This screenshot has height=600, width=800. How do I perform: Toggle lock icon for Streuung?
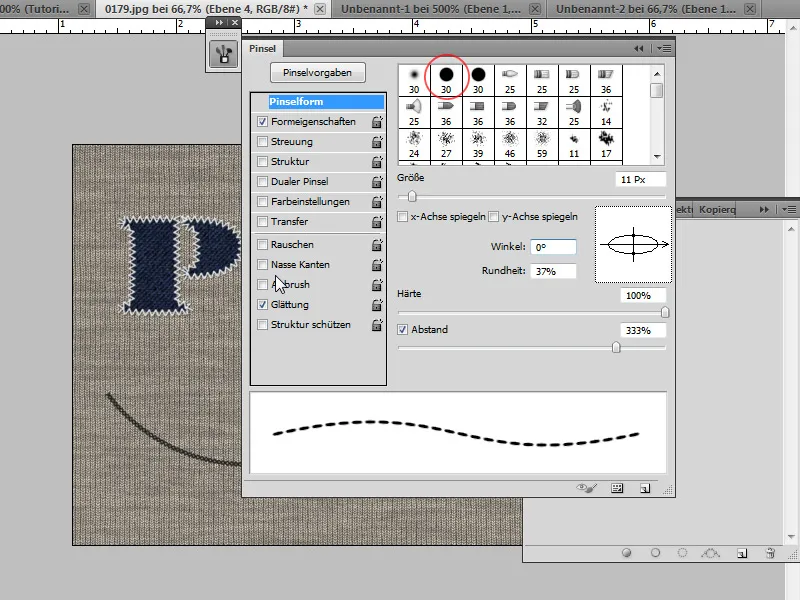click(377, 142)
